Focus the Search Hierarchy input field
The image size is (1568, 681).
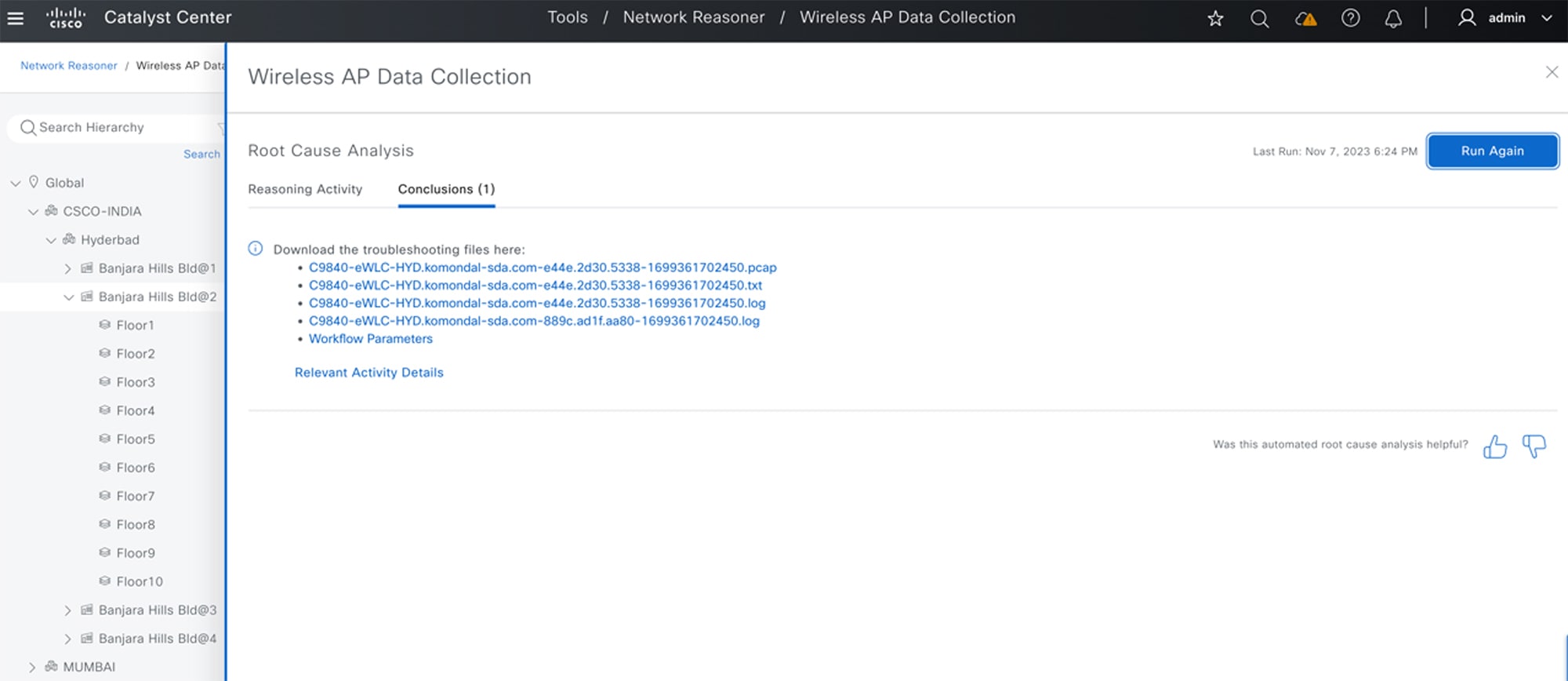(118, 127)
